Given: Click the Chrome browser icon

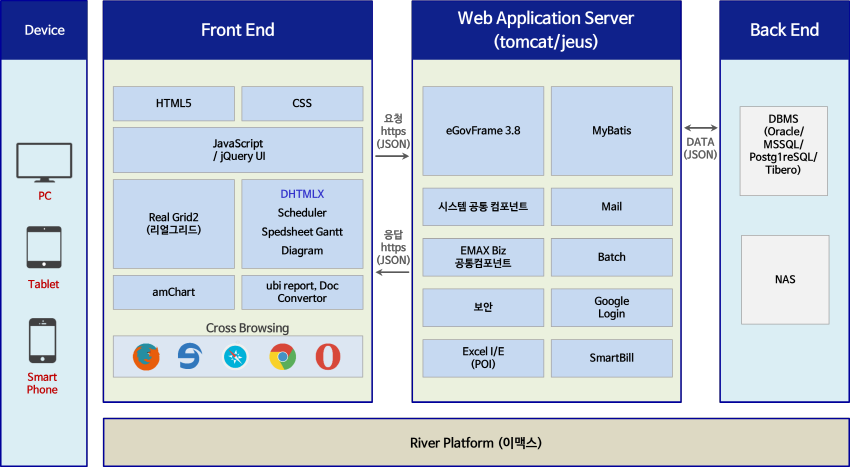Looking at the screenshot, I should tap(282, 356).
